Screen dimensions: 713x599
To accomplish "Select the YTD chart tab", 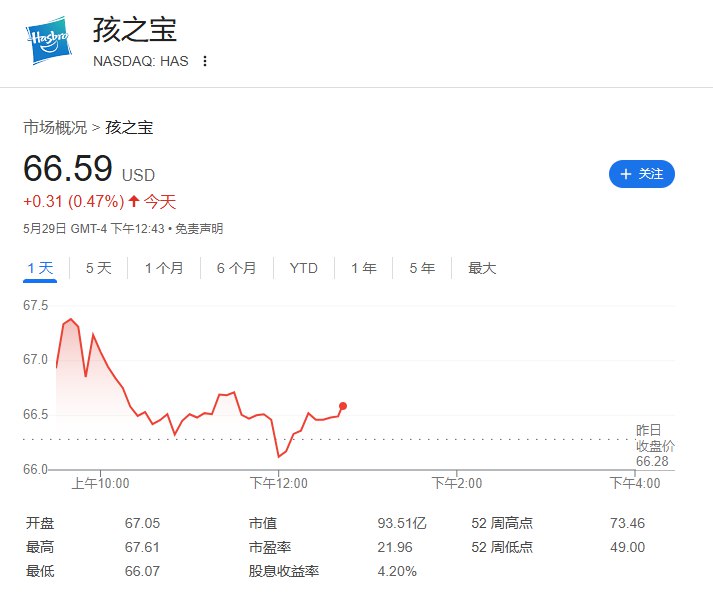I will [303, 268].
